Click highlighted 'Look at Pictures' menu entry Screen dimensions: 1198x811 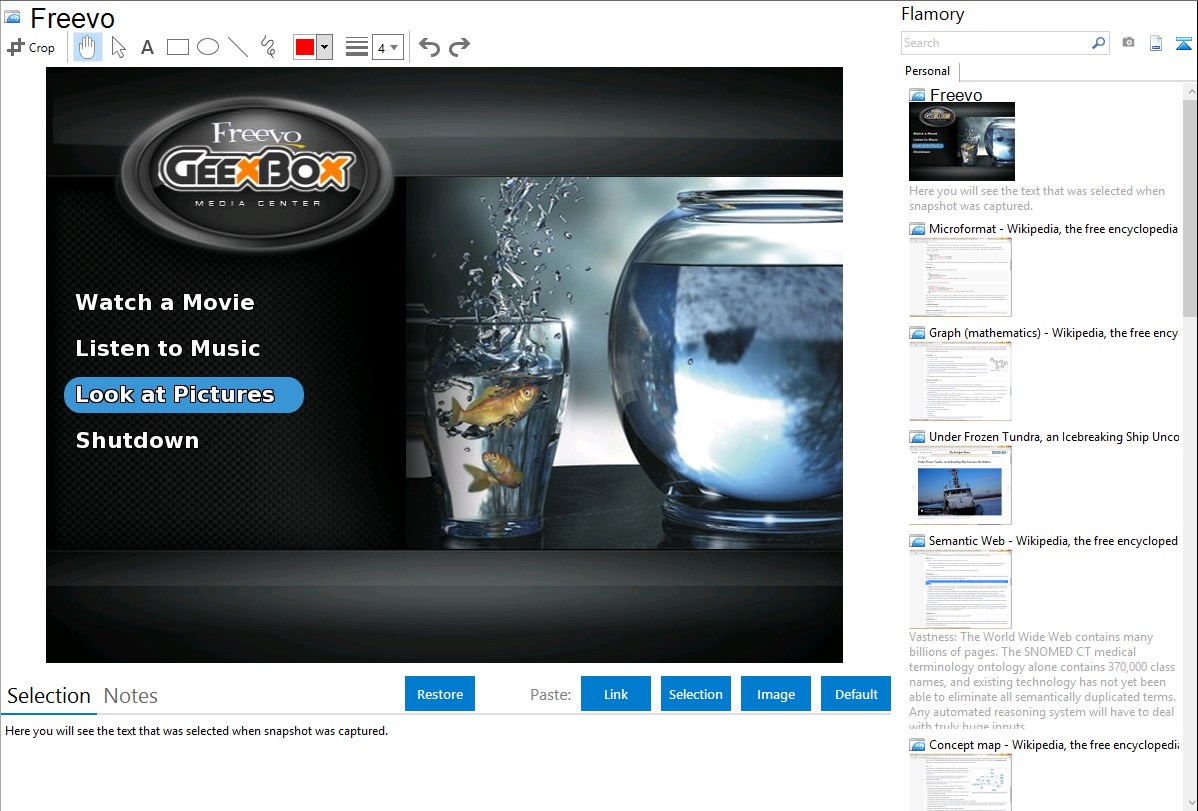(x=184, y=394)
